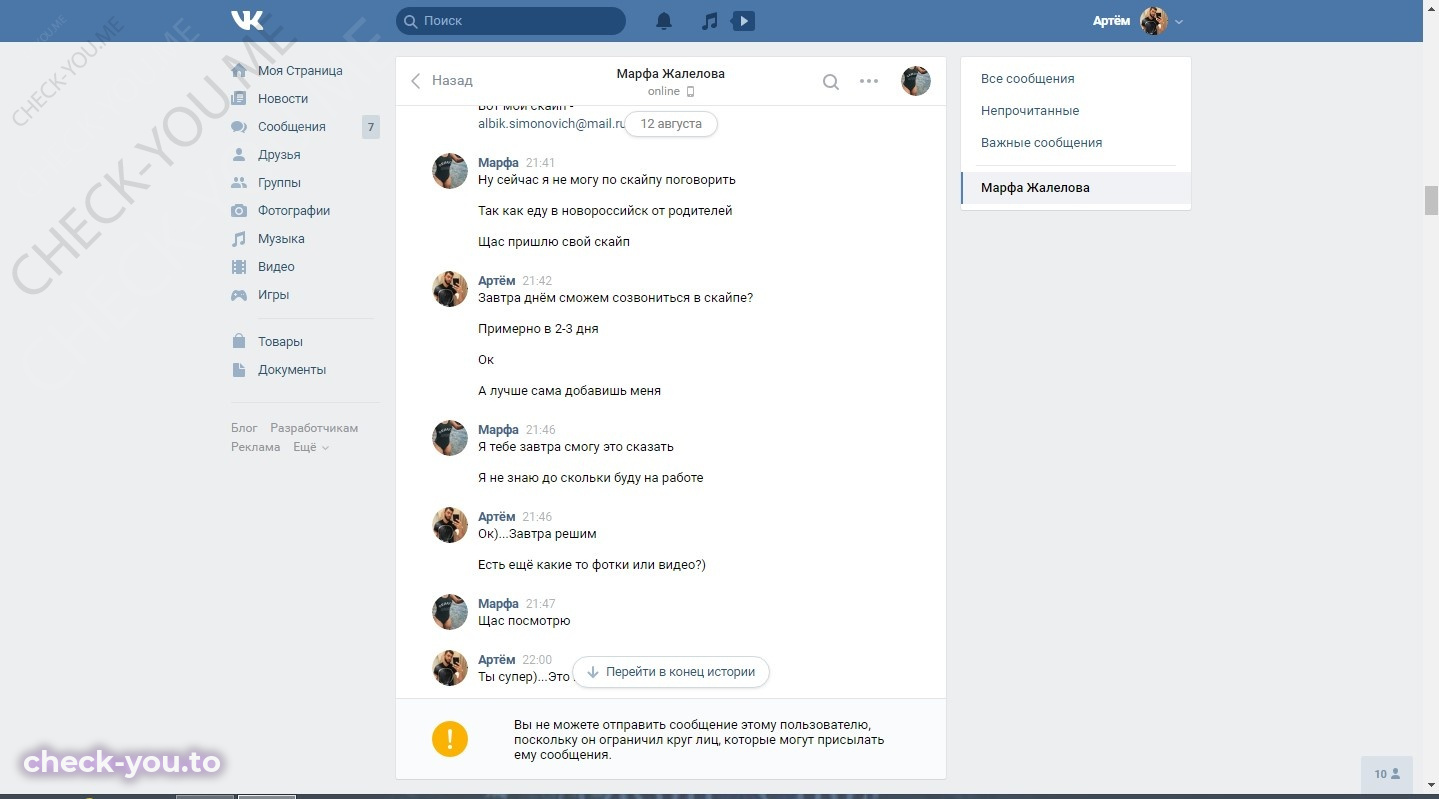Click the person icon beside Друзья

pyautogui.click(x=239, y=155)
